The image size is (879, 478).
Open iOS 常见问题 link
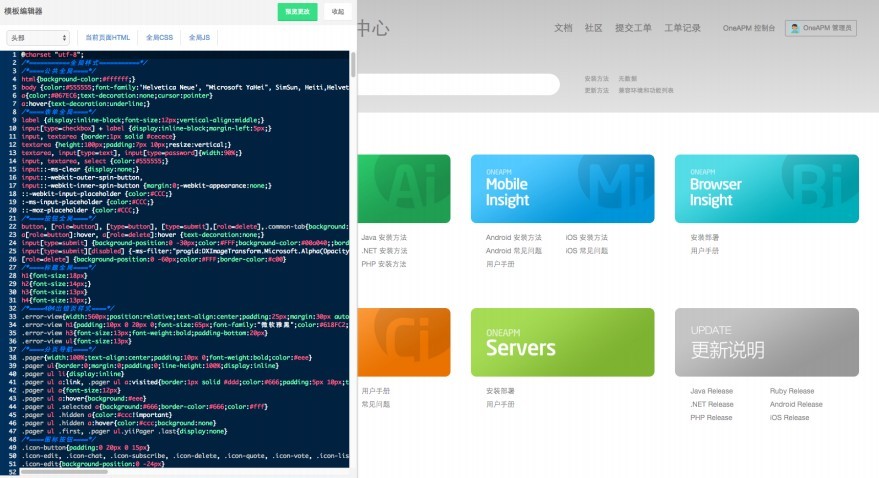coord(586,251)
